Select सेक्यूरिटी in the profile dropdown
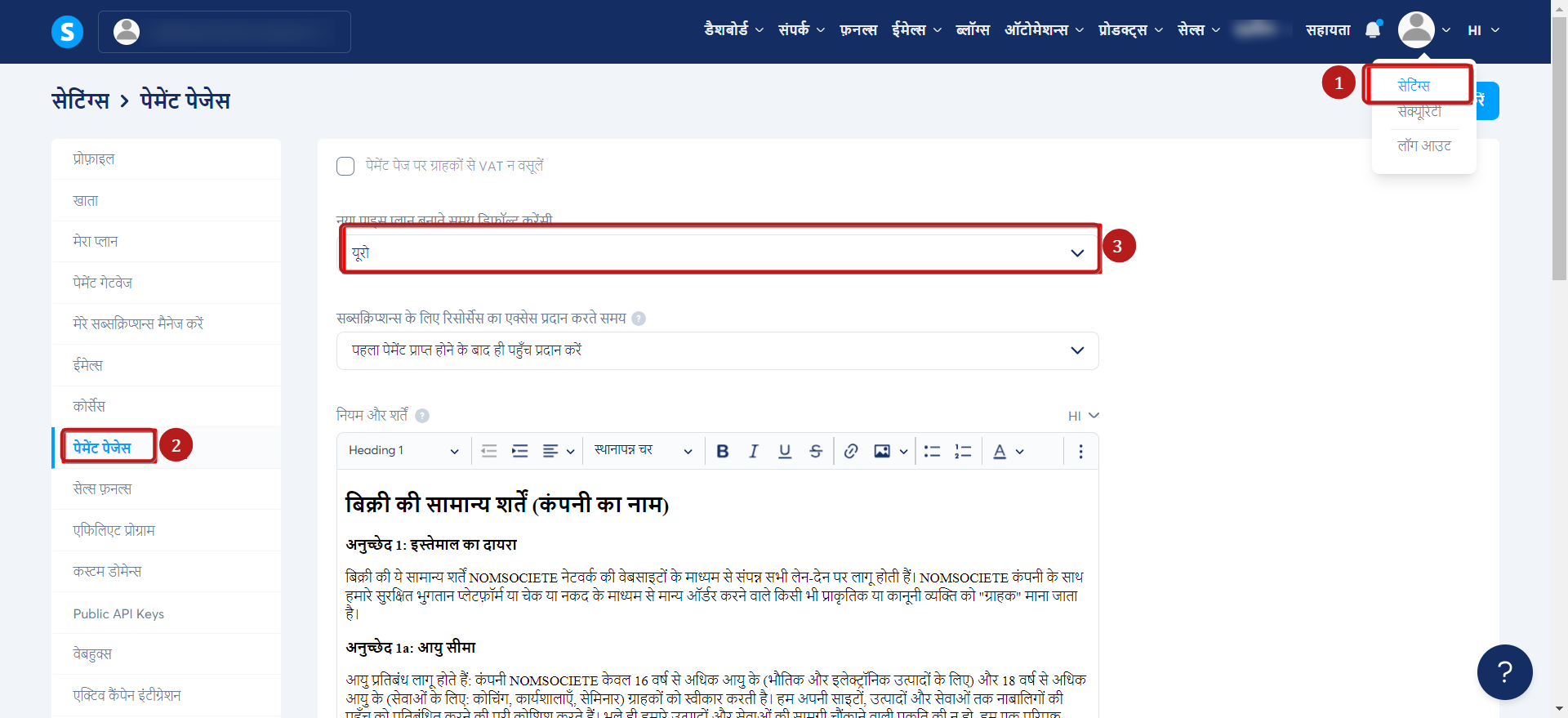Viewport: 1568px width, 718px height. (x=1419, y=112)
